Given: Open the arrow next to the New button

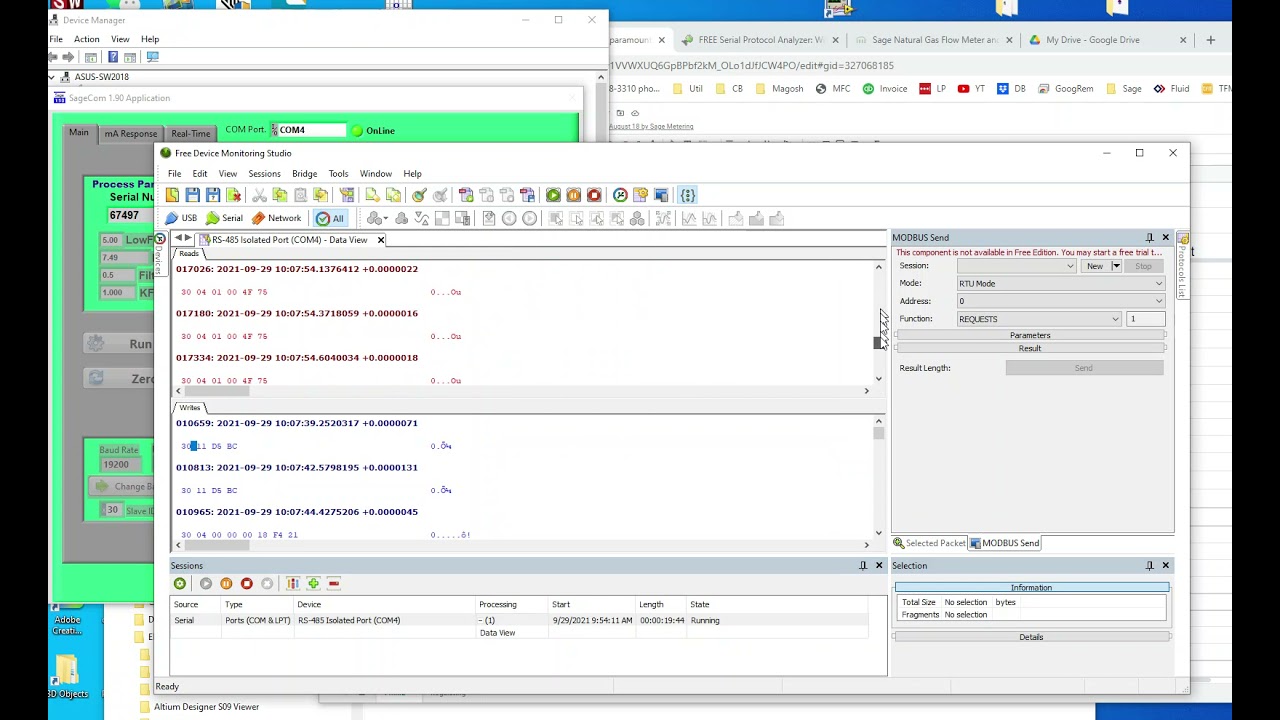Looking at the screenshot, I should point(1116,267).
